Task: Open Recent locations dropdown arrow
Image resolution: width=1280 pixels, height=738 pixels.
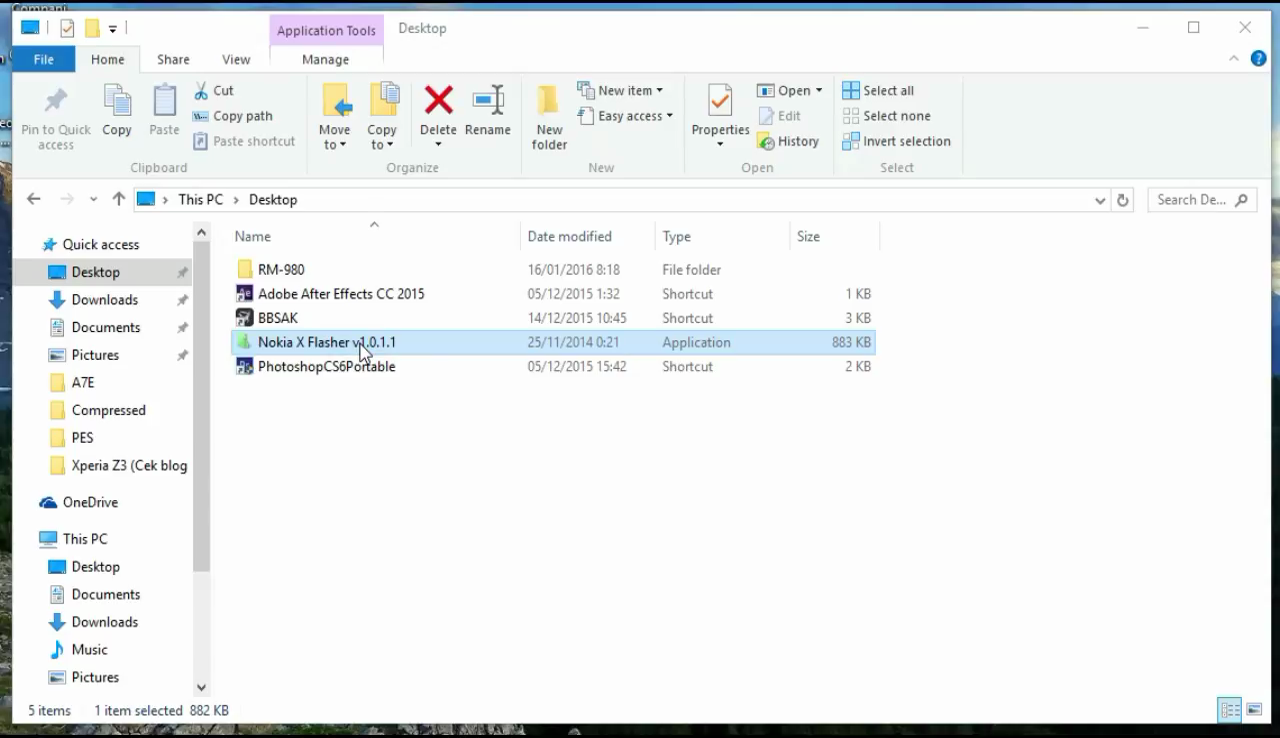Action: tap(93, 199)
